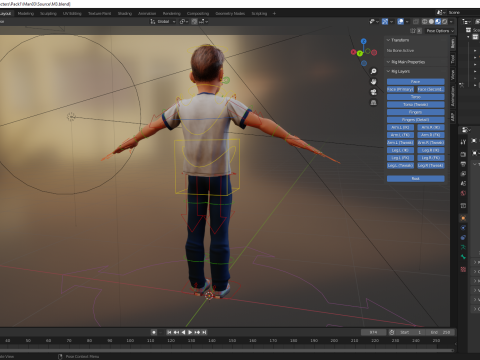Open object visibility and selectability dropdown
Screen dimensions: 480x360
tap(374, 22)
